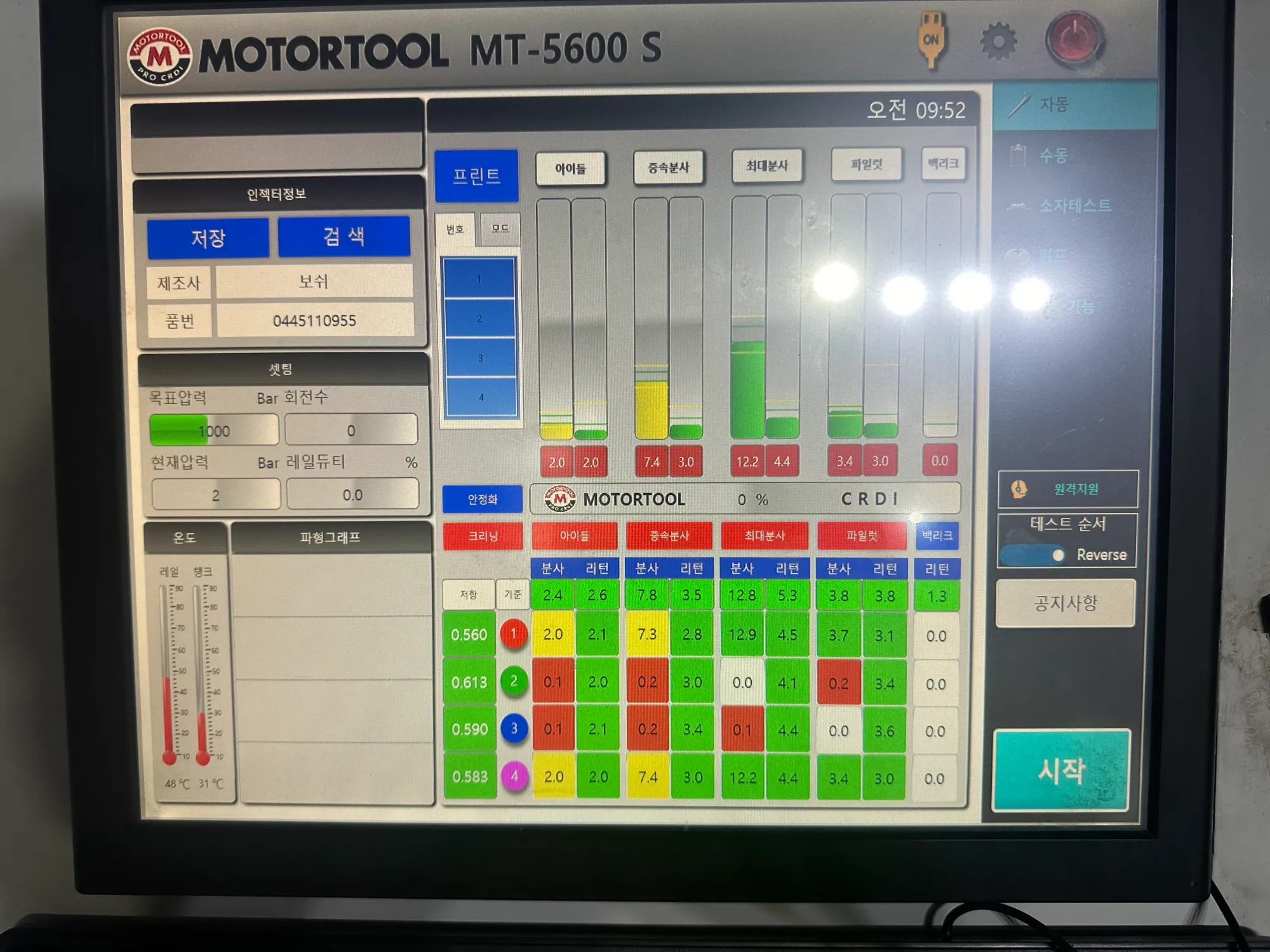This screenshot has width=1270, height=952.
Task: Click the 품번 field showing 0445110955
Action: click(x=314, y=321)
